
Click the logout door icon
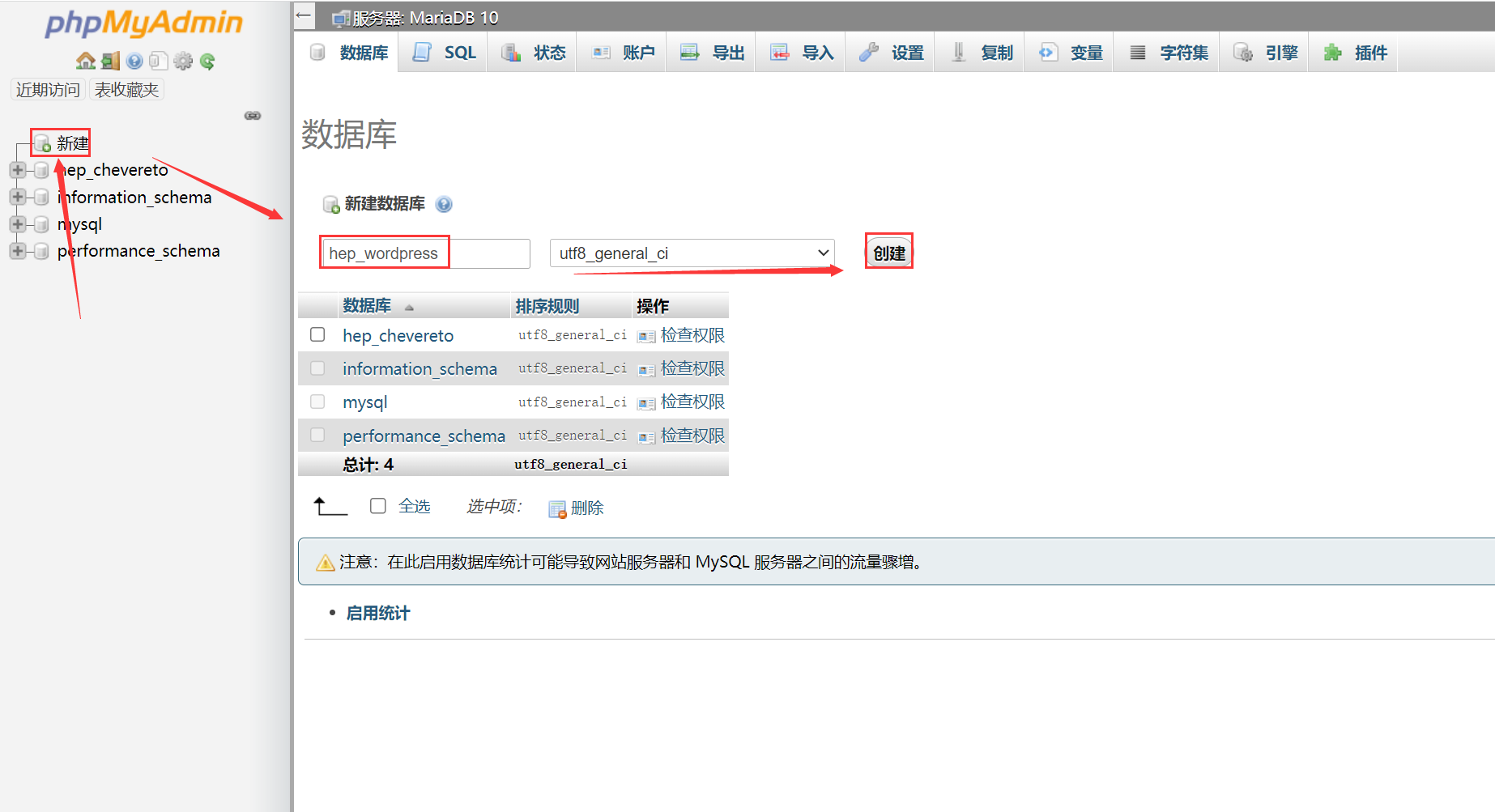(x=110, y=62)
